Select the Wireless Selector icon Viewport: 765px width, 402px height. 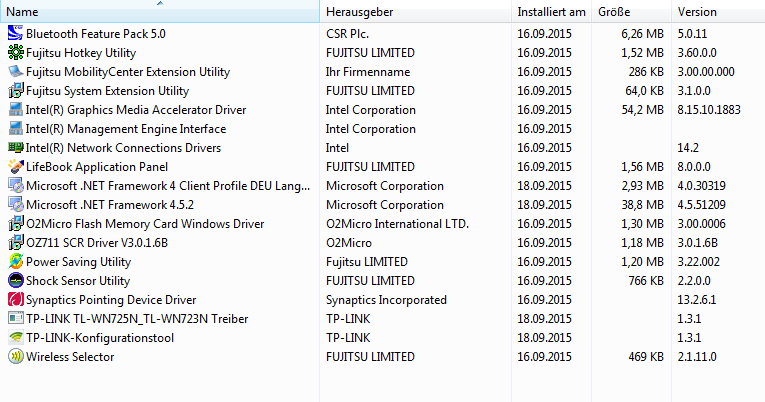[16, 357]
